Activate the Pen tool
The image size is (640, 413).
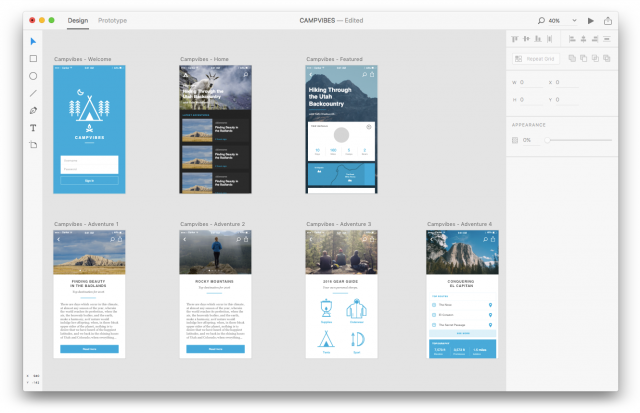(33, 110)
